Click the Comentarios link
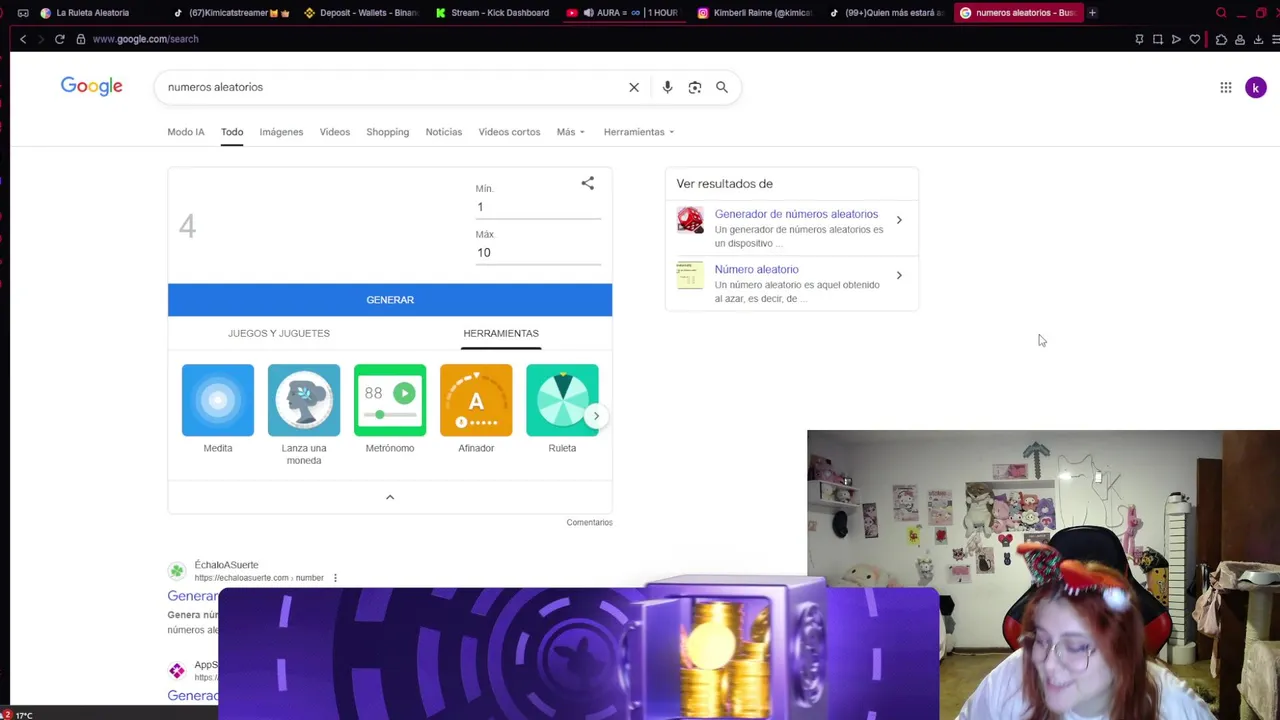Viewport: 1280px width, 720px height. click(x=589, y=522)
